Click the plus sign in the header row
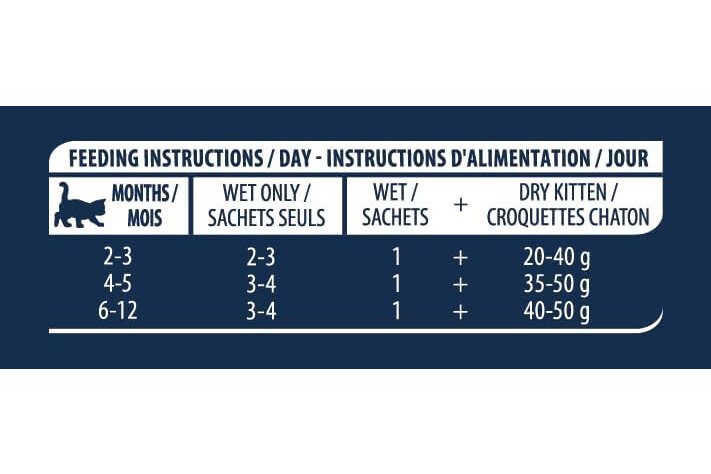711x474 pixels. click(460, 205)
